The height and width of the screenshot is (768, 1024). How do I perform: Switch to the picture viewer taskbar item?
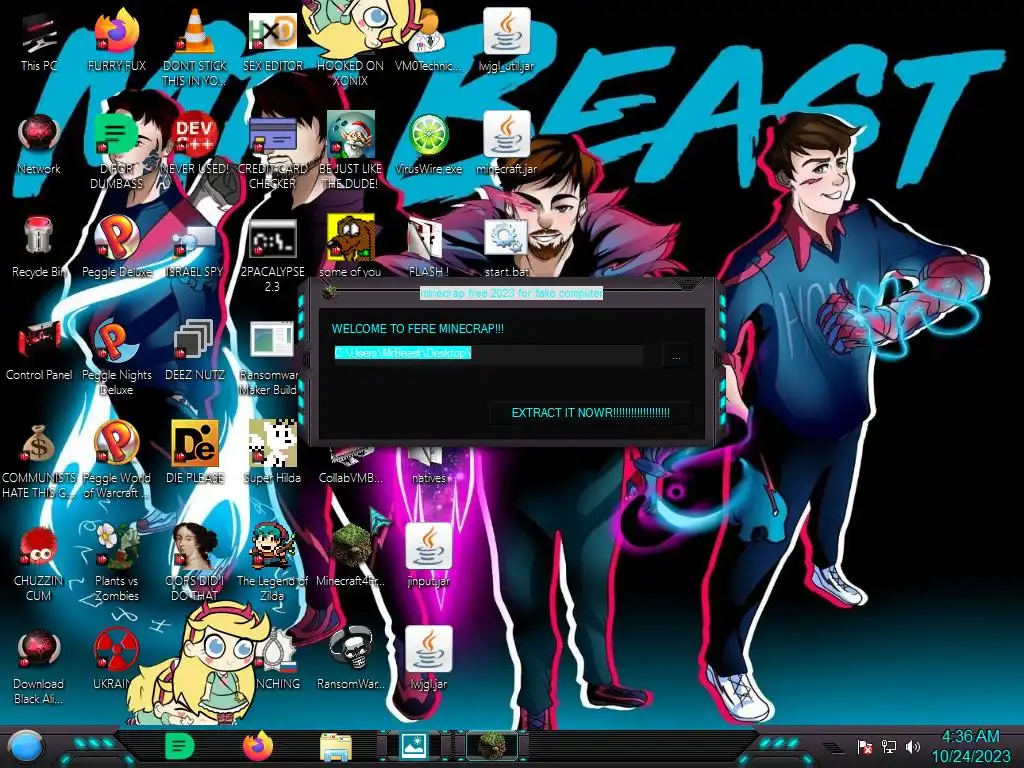[414, 746]
